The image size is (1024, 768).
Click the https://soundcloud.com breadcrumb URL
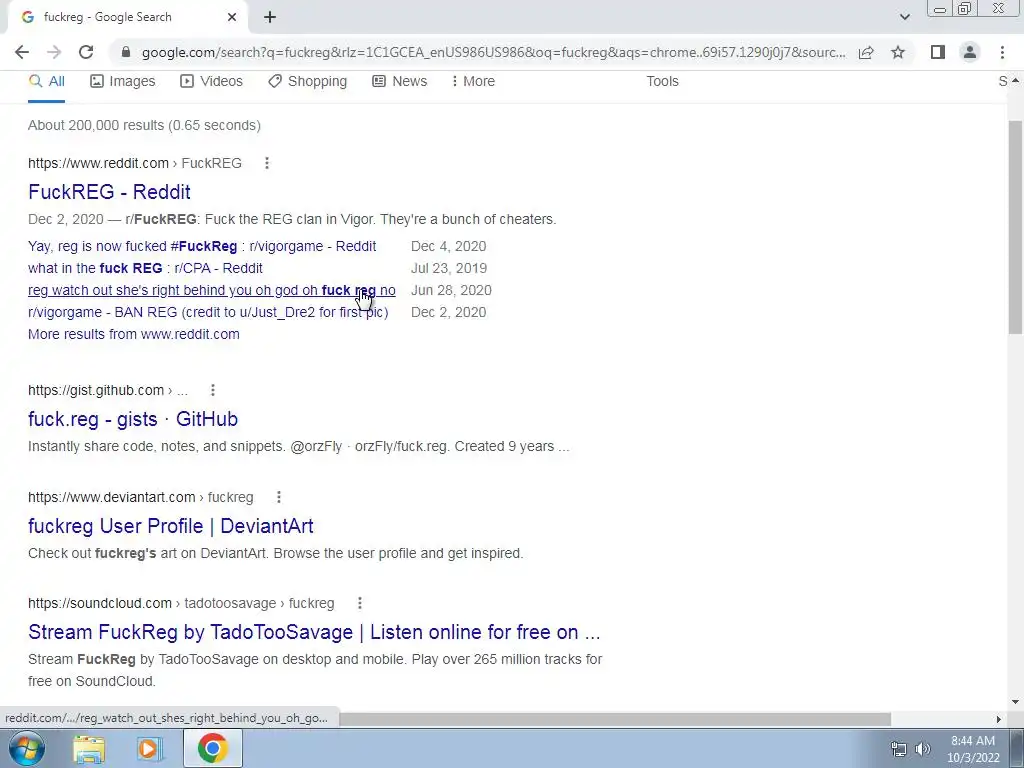coord(100,603)
